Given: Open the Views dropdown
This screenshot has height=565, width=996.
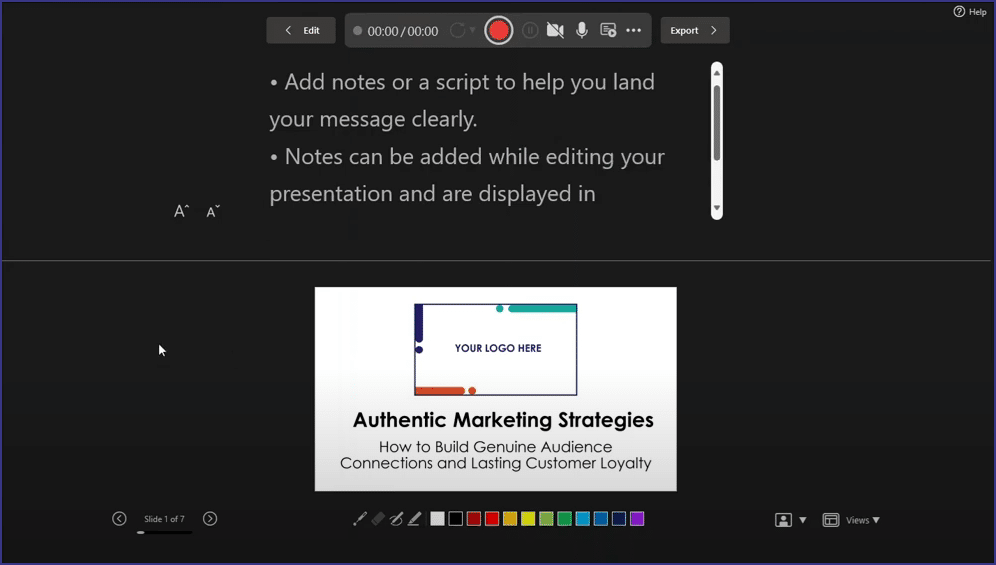Looking at the screenshot, I should 863,520.
